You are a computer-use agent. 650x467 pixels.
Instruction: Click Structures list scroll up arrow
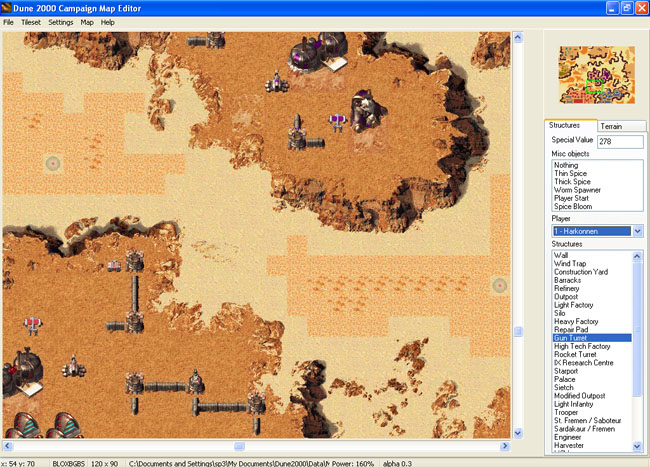point(637,256)
